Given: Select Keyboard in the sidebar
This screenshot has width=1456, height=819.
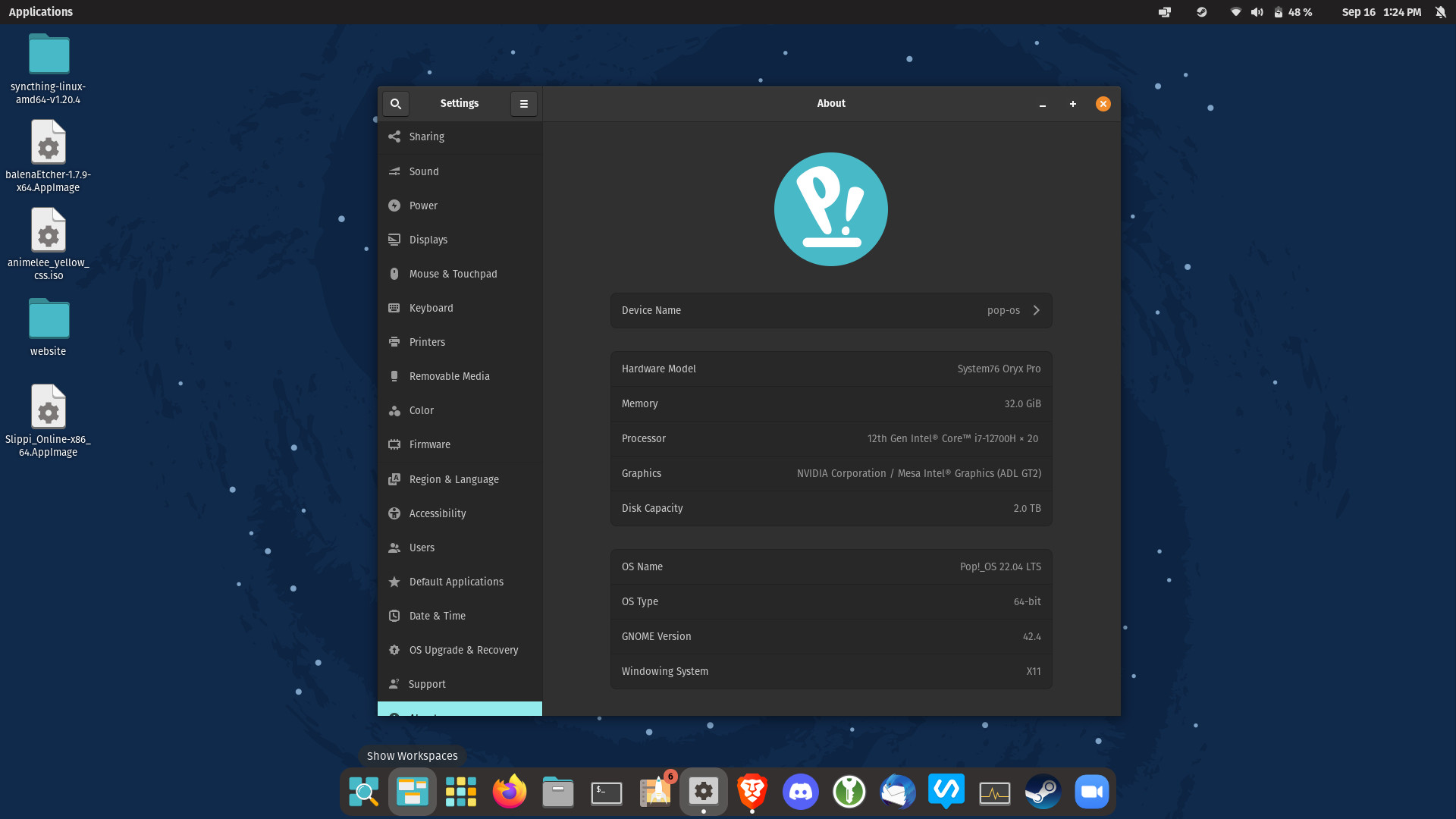Looking at the screenshot, I should click(x=460, y=308).
